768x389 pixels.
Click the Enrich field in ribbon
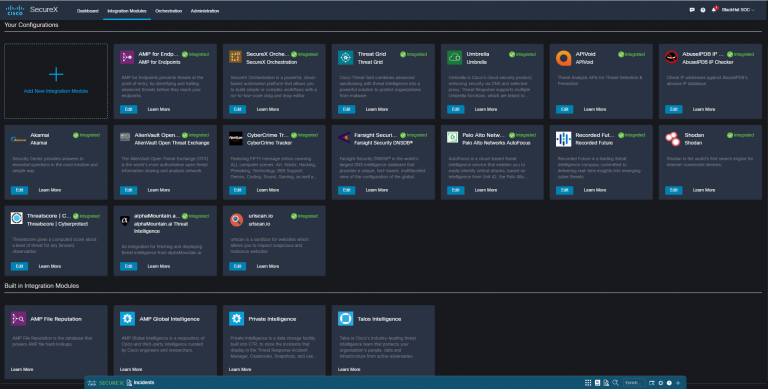coord(634,383)
